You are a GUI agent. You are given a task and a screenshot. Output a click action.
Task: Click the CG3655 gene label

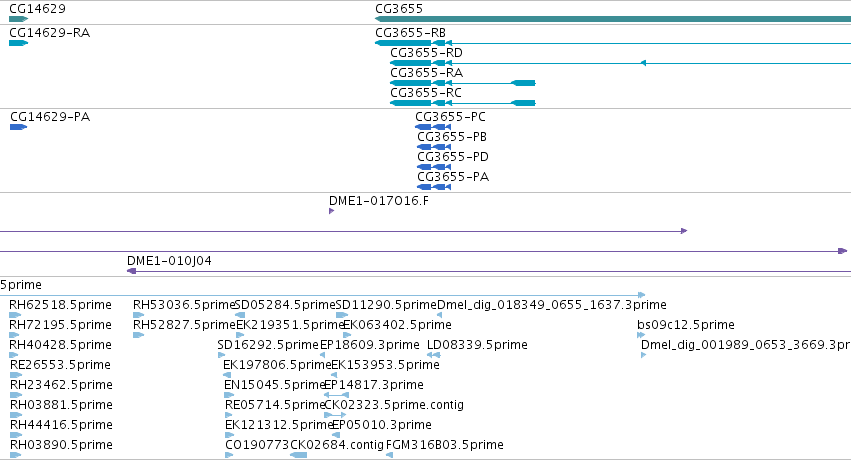399,9
